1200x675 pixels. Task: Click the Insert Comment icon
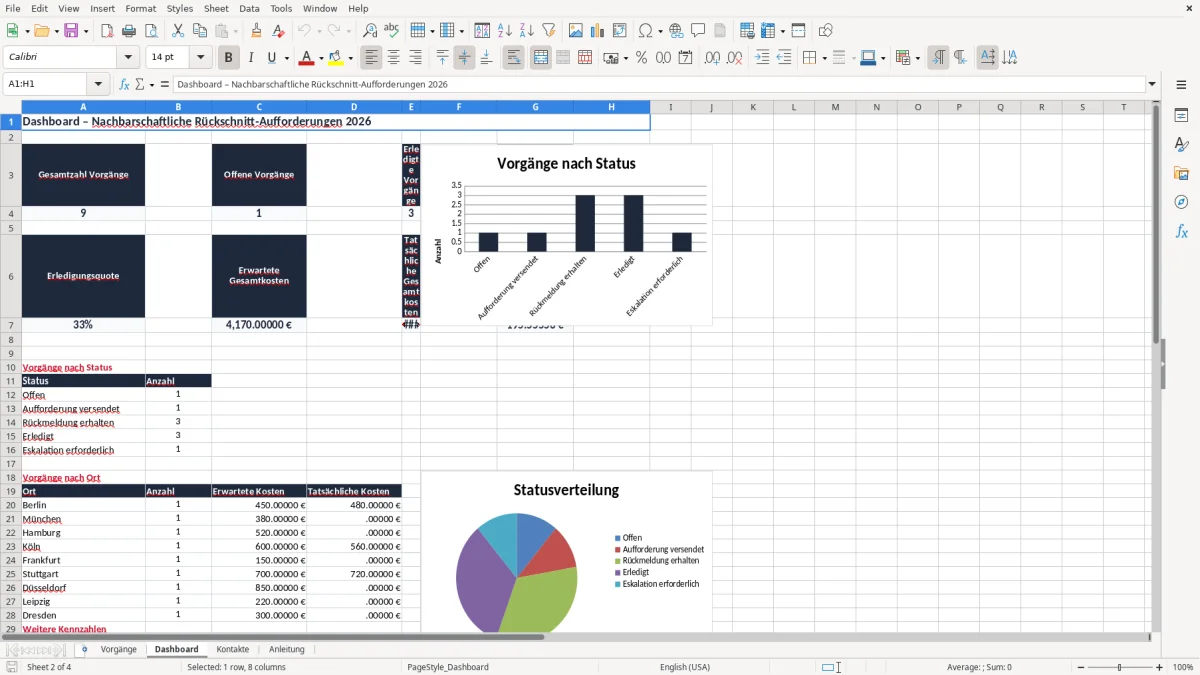coord(698,31)
